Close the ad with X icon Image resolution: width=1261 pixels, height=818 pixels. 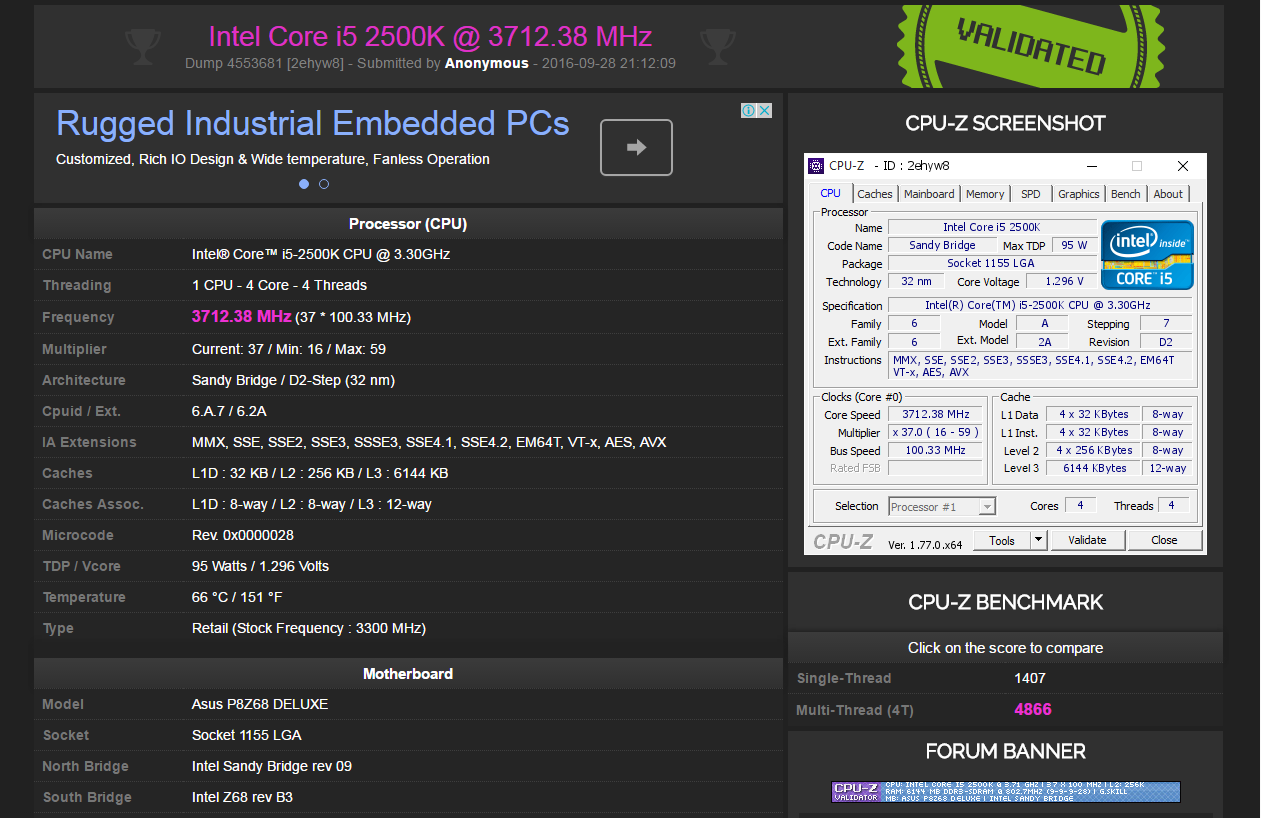(765, 110)
